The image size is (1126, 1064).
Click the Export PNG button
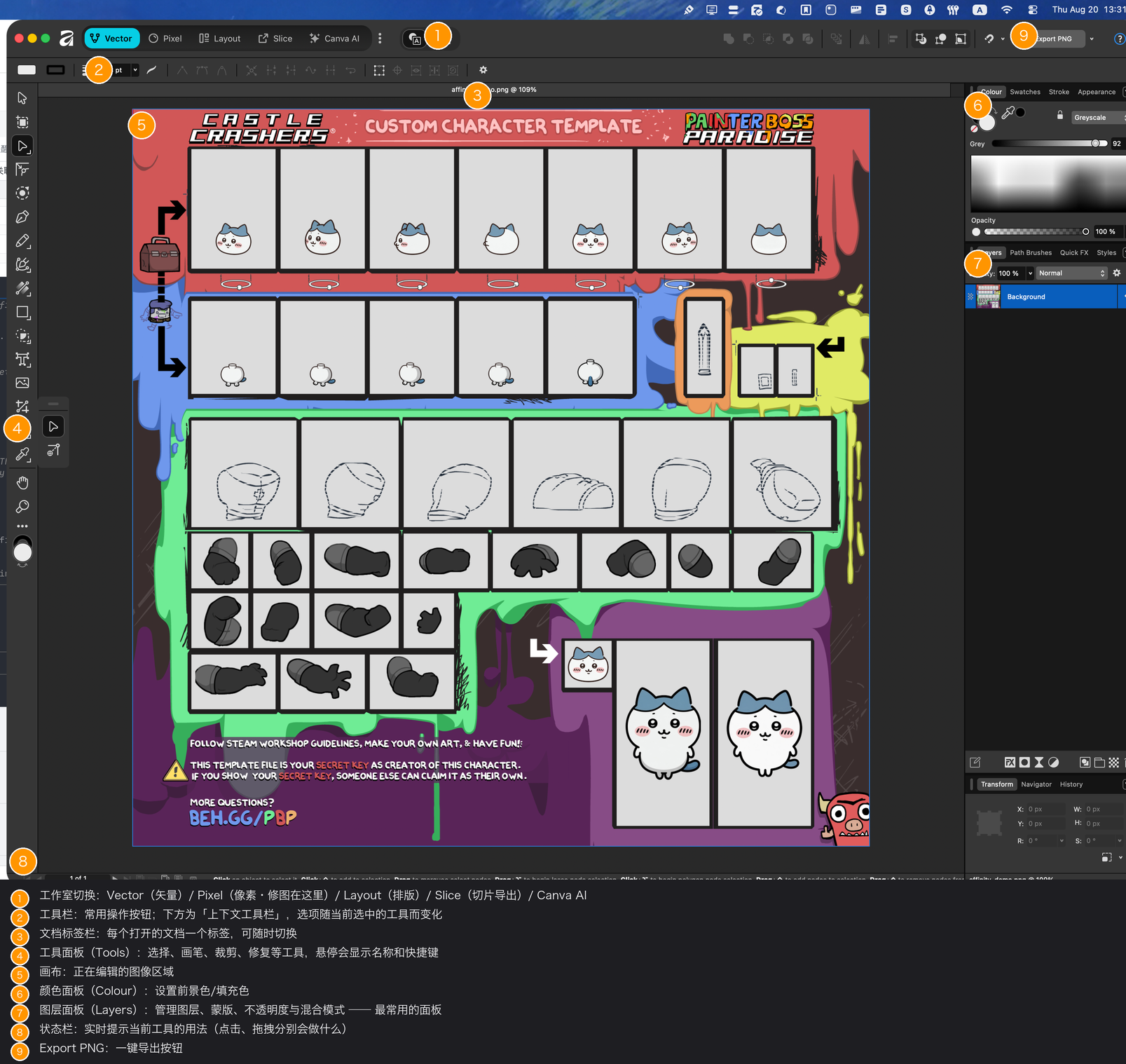coord(1054,39)
